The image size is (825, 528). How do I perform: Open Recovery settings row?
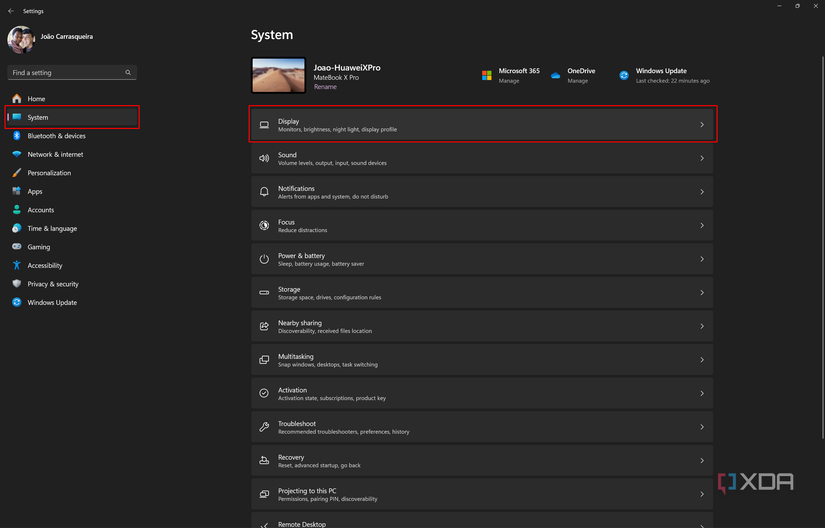(482, 461)
